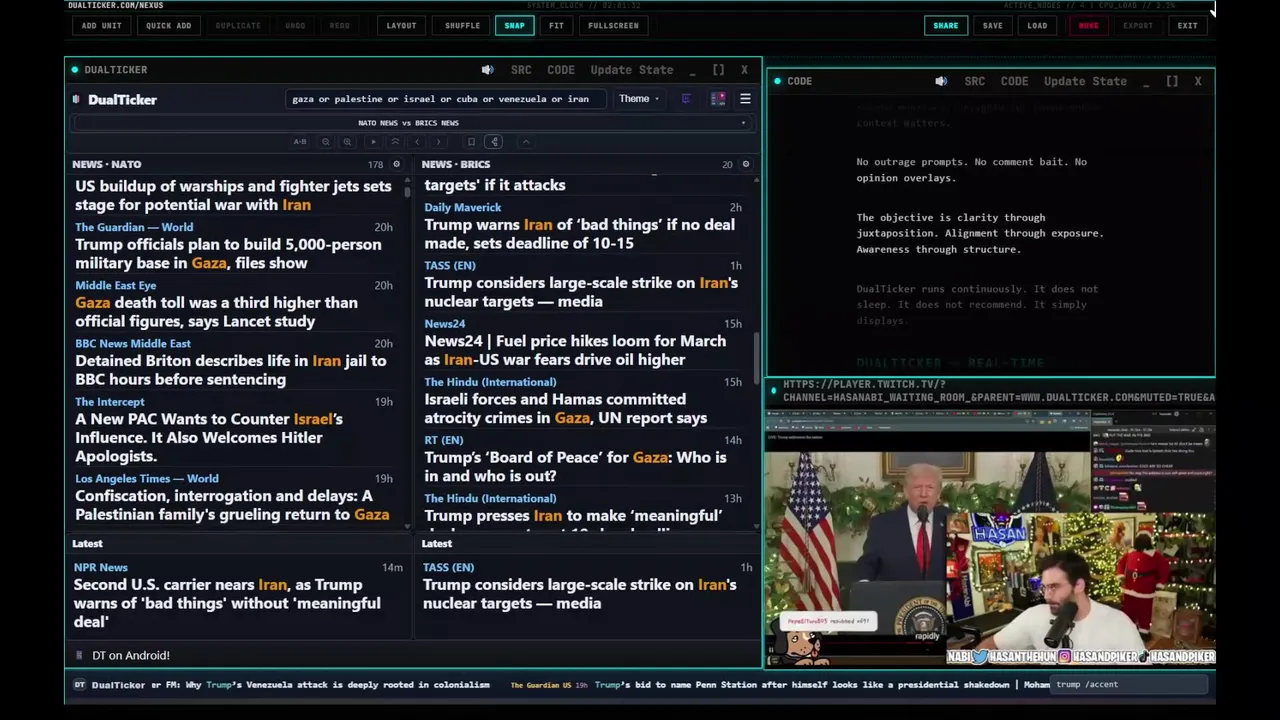Expand the CODE panel with bracket icon
Viewport: 1280px width, 720px height.
tap(1172, 81)
